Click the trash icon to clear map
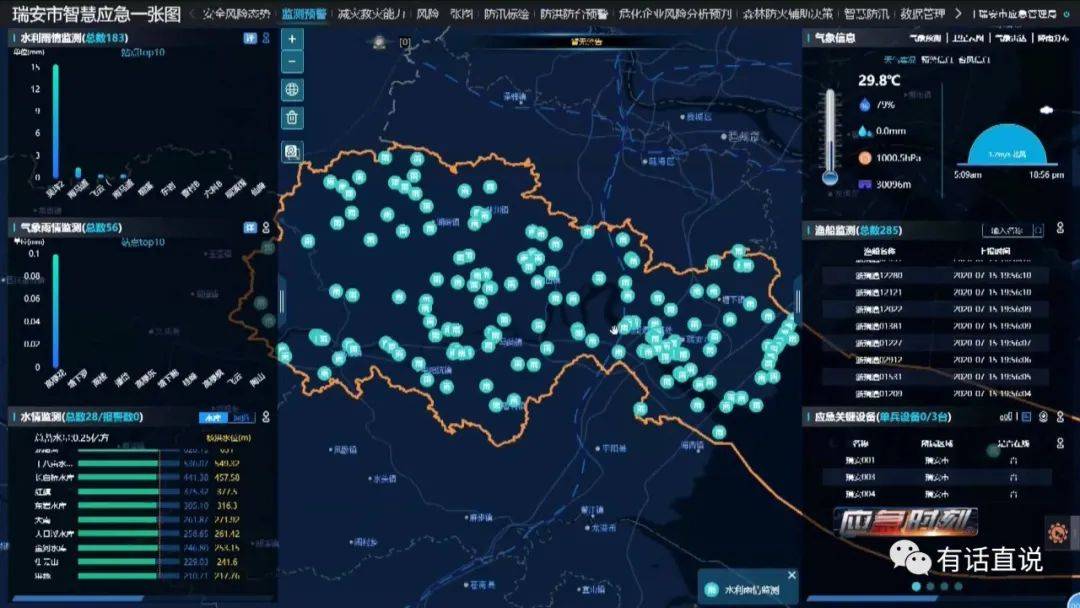The height and width of the screenshot is (608, 1080). click(x=292, y=118)
